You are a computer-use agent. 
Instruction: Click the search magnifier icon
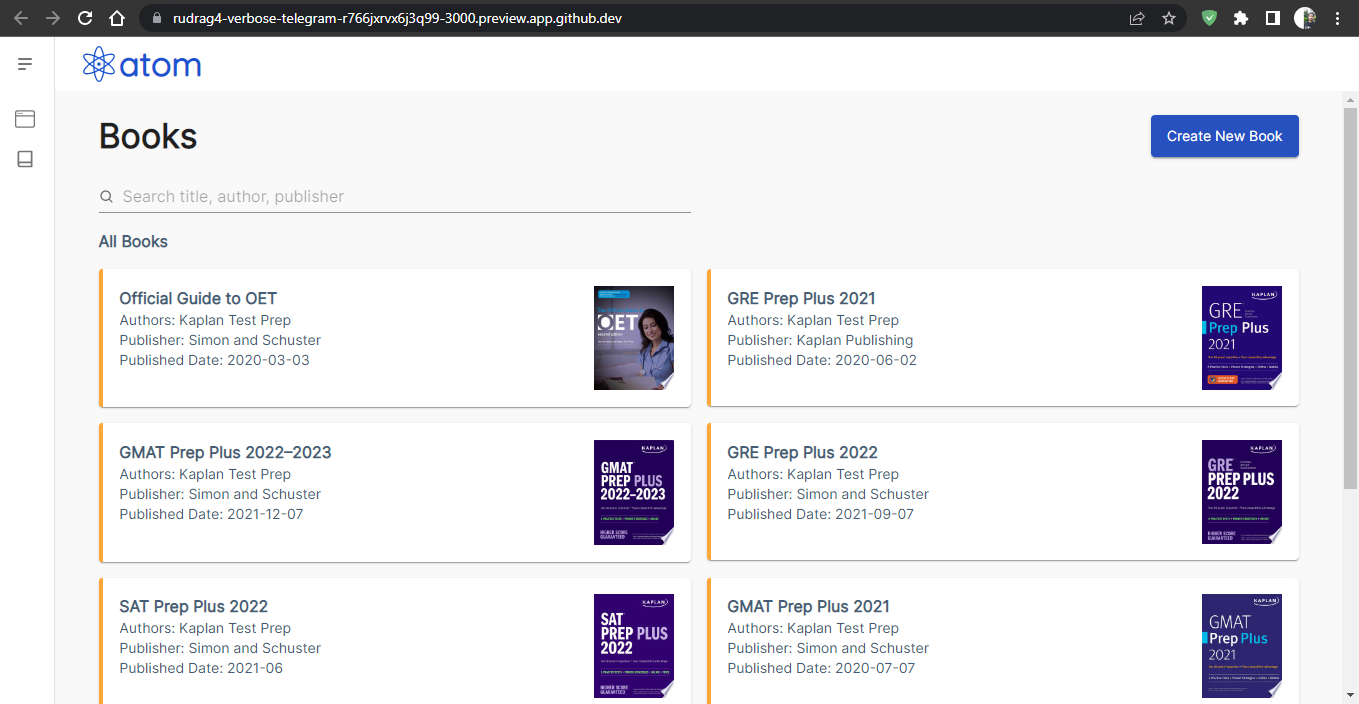(x=106, y=197)
